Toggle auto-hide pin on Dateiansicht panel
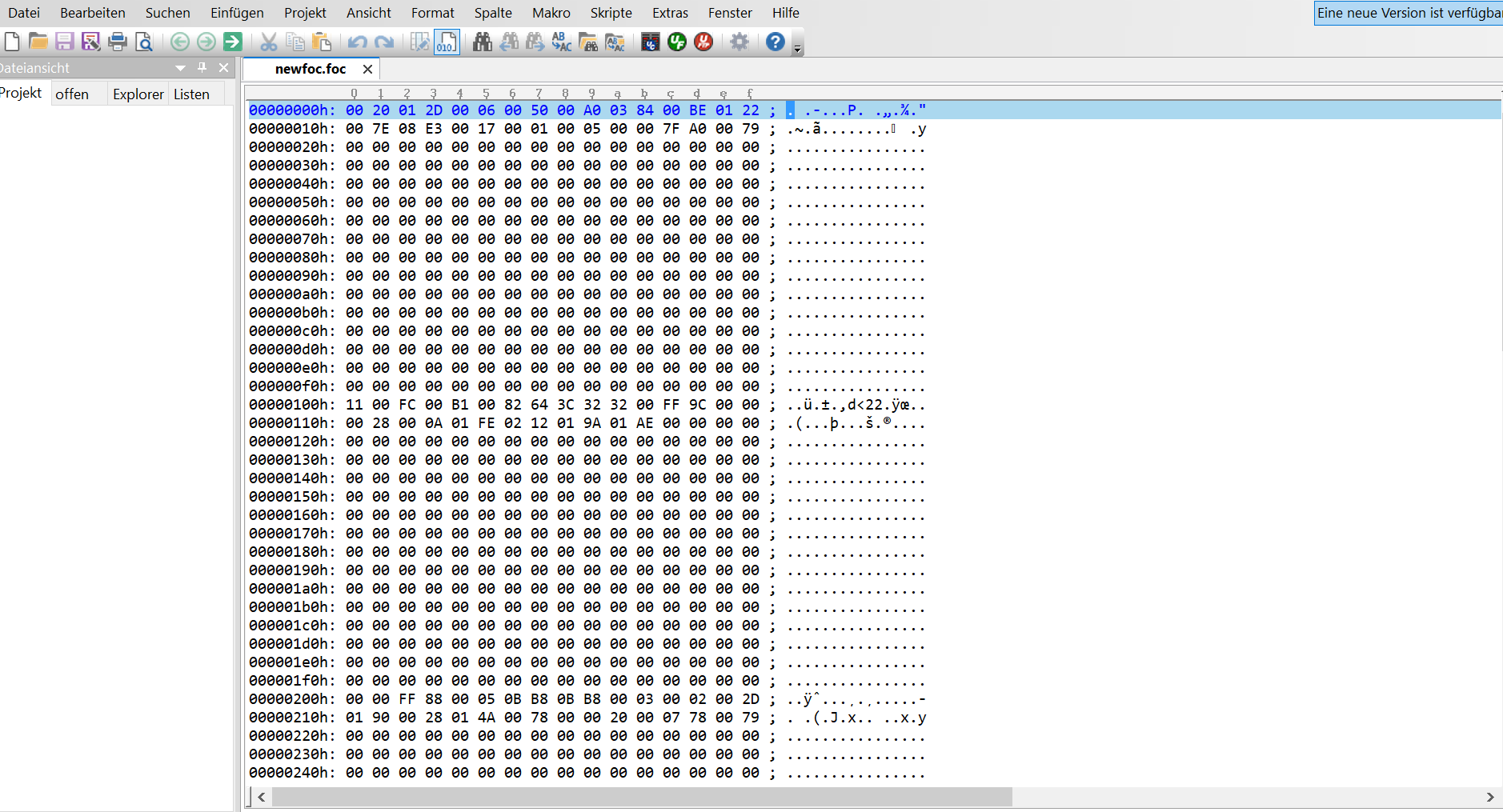This screenshot has height=812, width=1503. click(x=202, y=68)
